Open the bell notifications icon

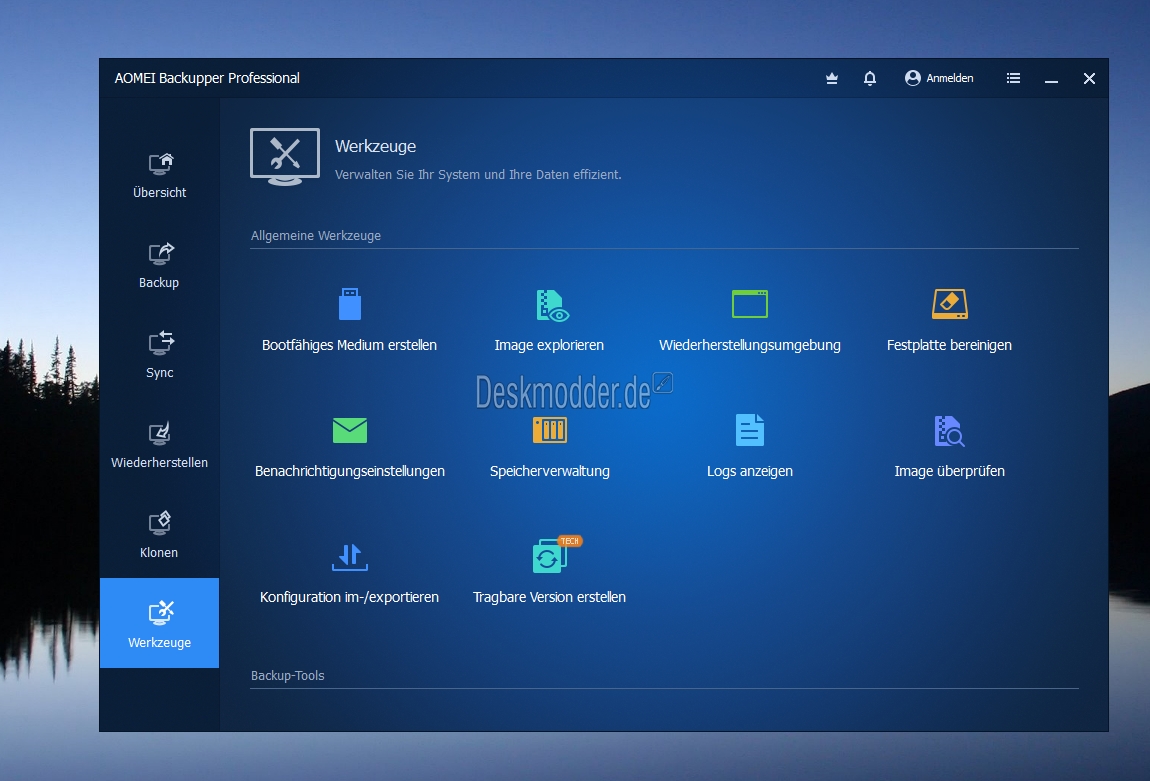click(870, 78)
